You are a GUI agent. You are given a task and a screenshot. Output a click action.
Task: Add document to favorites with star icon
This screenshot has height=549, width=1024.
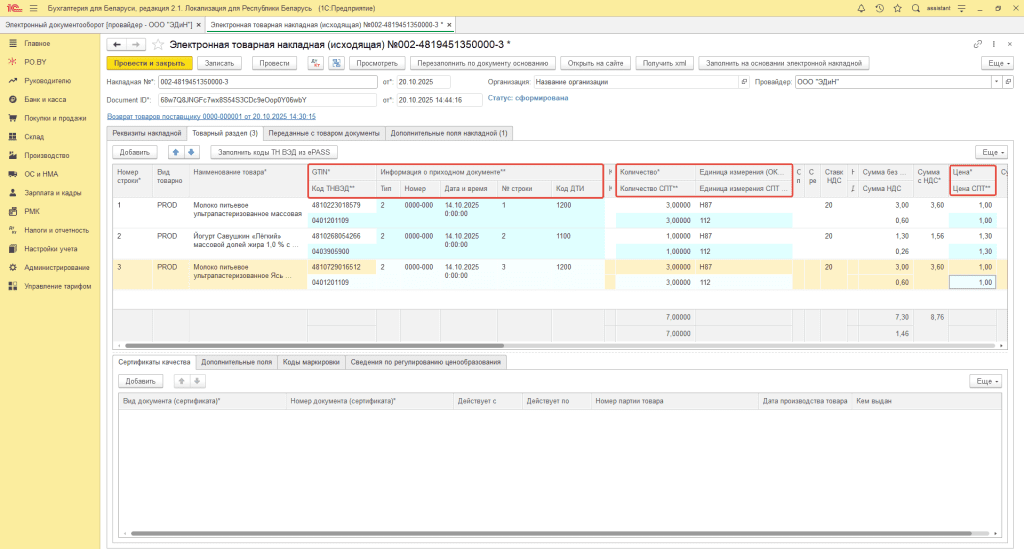coord(157,44)
